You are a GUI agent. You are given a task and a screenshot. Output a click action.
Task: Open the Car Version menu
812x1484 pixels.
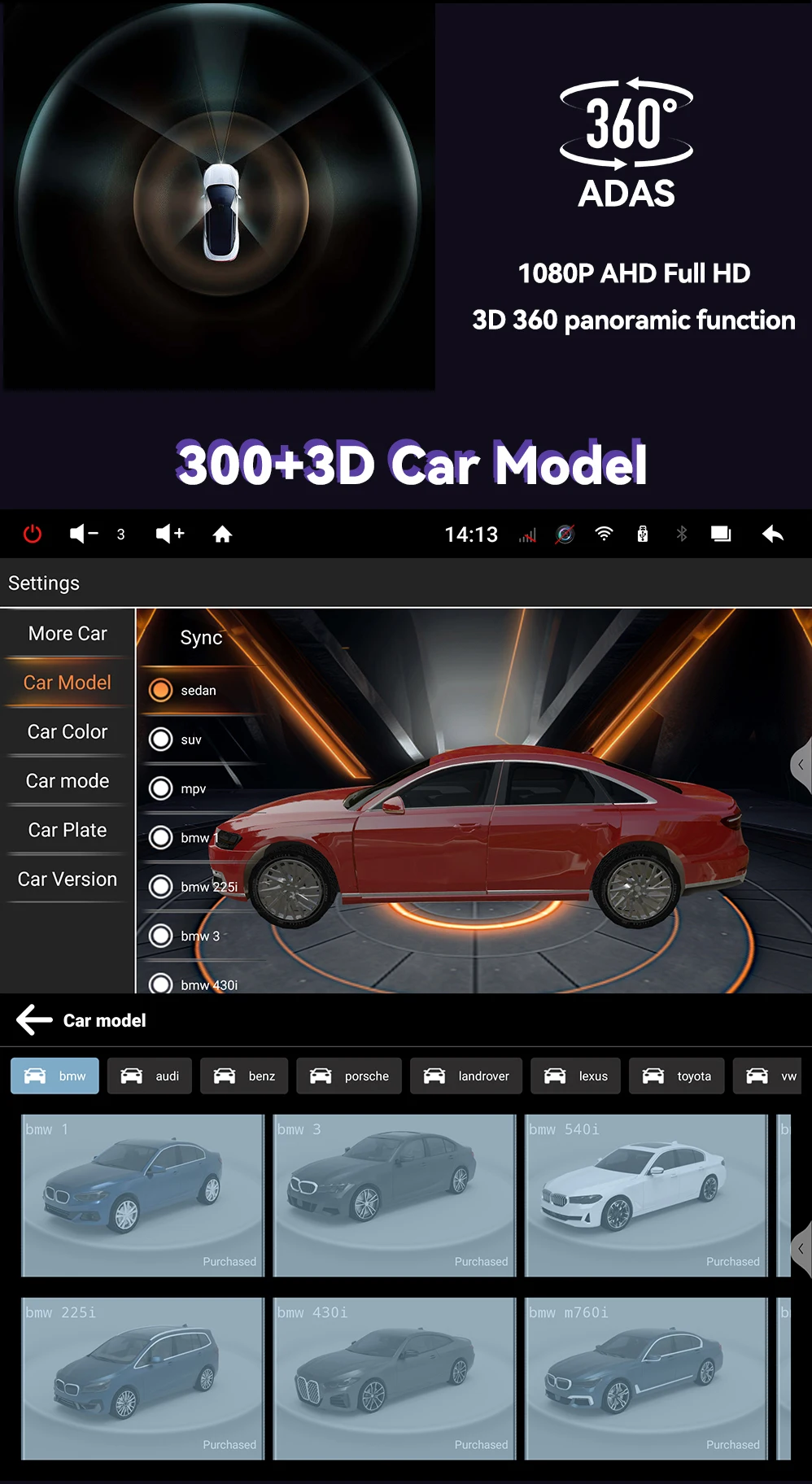68,879
